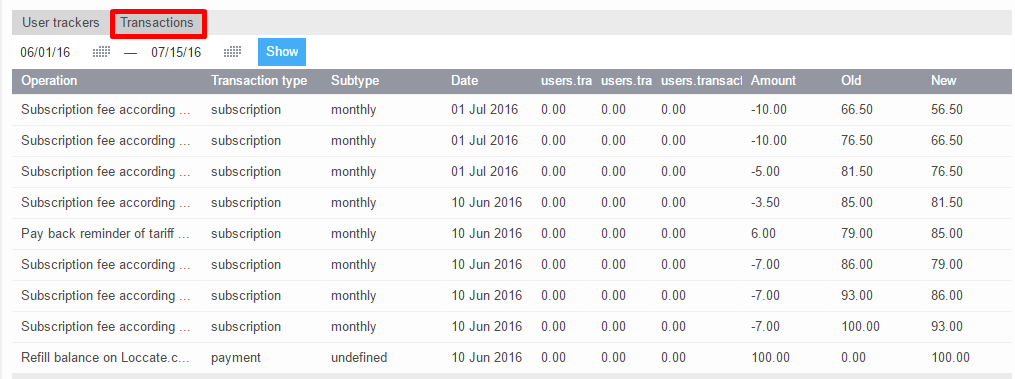This screenshot has width=1015, height=379.
Task: Click the 79.00 old balance cell
Action: tap(857, 234)
